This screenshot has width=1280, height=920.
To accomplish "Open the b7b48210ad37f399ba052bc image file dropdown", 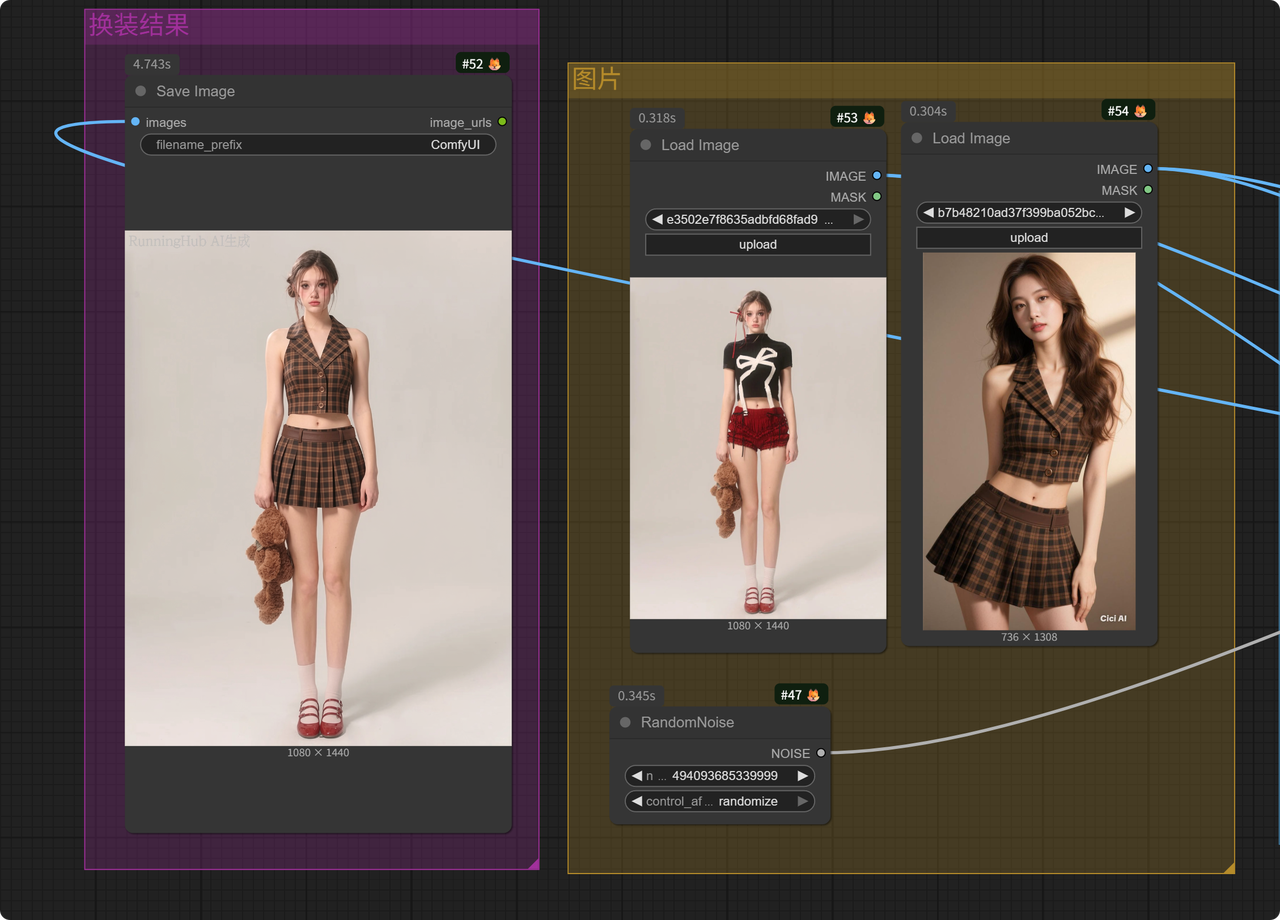I will coord(1029,212).
